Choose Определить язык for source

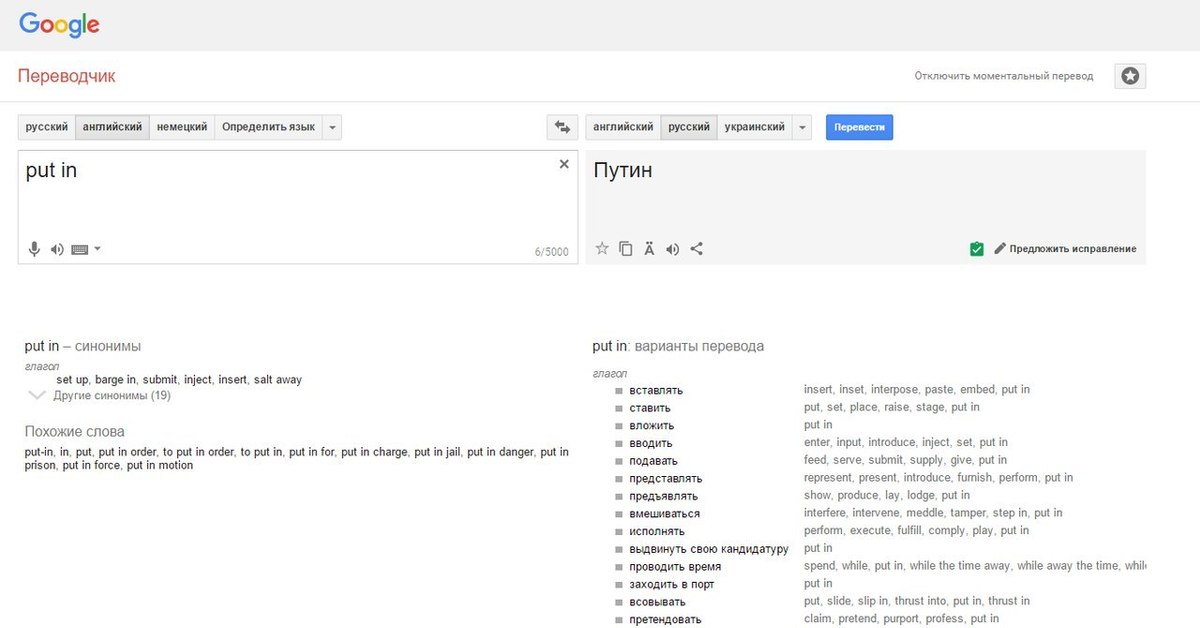pyautogui.click(x=268, y=127)
